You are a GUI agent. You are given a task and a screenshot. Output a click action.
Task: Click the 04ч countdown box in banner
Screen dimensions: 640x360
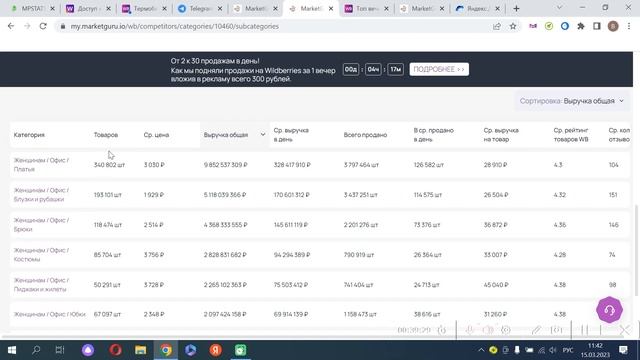373,69
